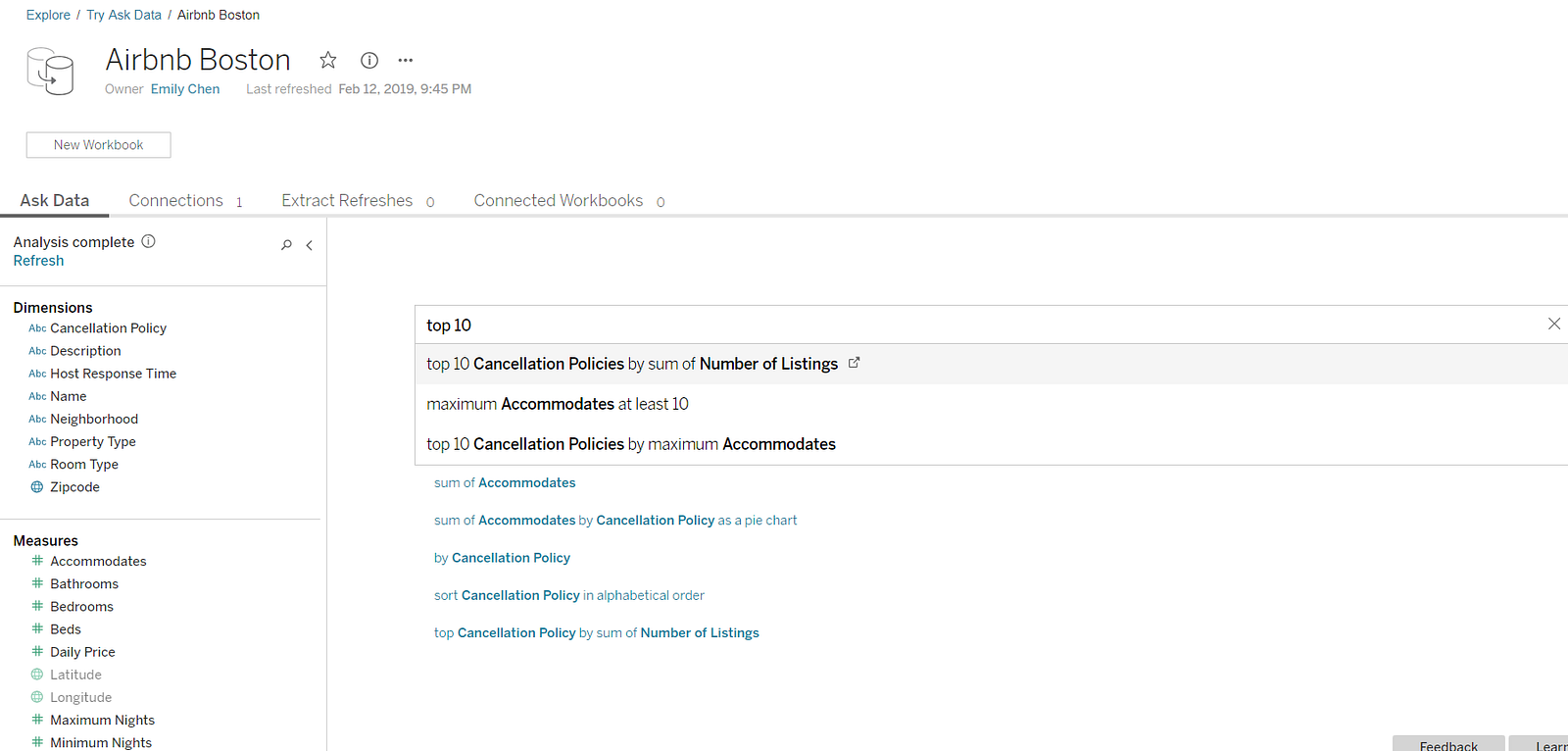Open the external link icon beside first suggestion

point(854,363)
